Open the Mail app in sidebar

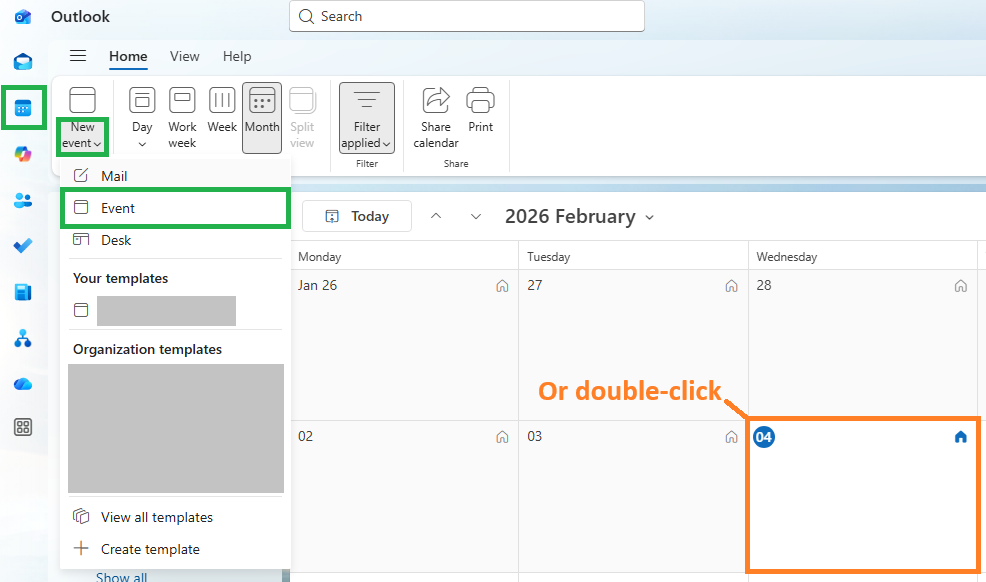pyautogui.click(x=23, y=62)
